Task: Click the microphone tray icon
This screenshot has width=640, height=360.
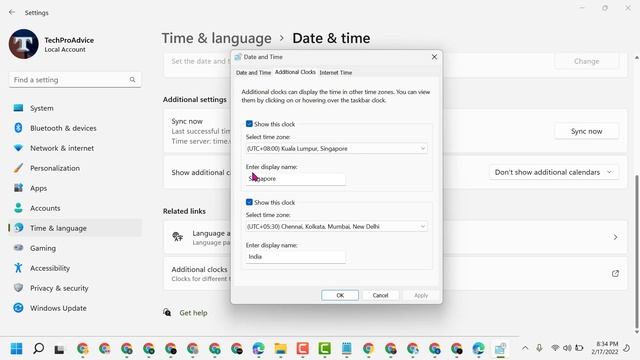Action: click(x=539, y=348)
